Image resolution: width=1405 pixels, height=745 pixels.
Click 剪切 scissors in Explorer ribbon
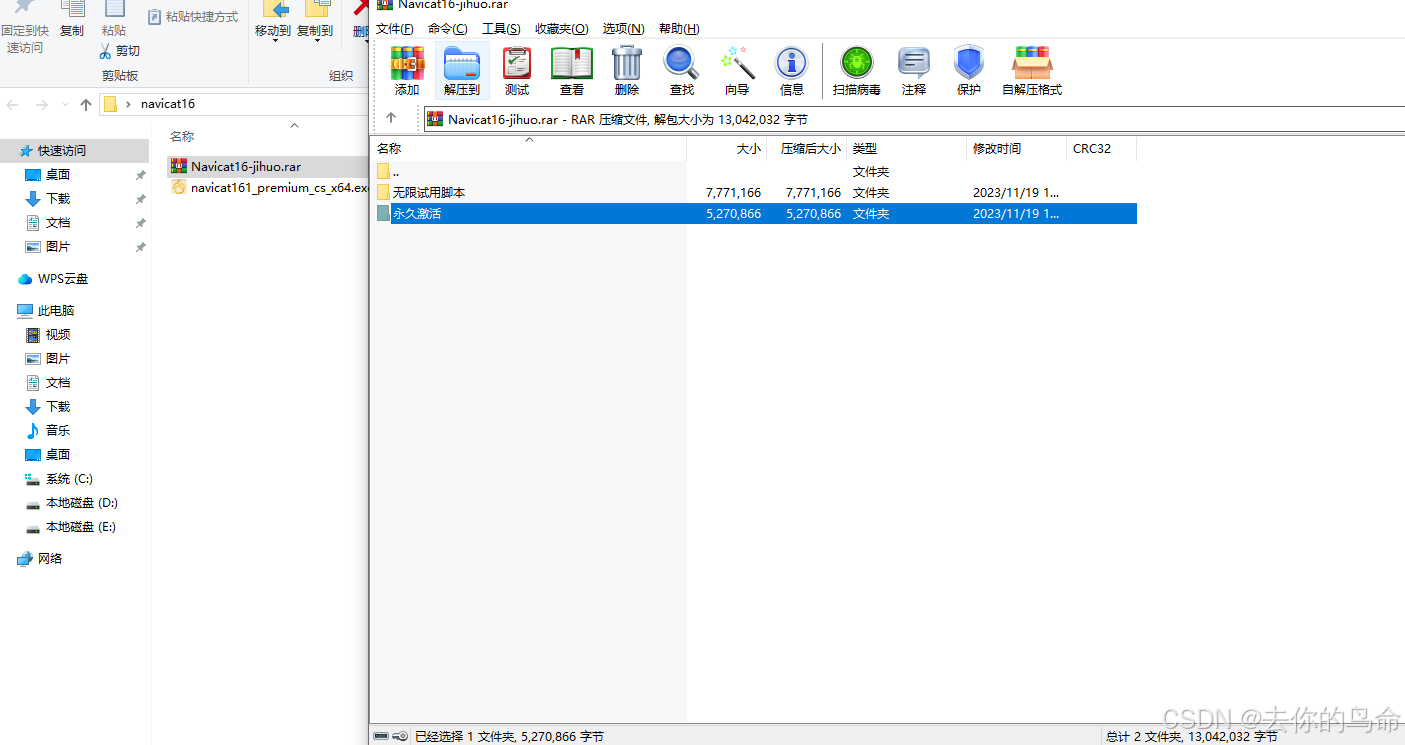[x=119, y=51]
